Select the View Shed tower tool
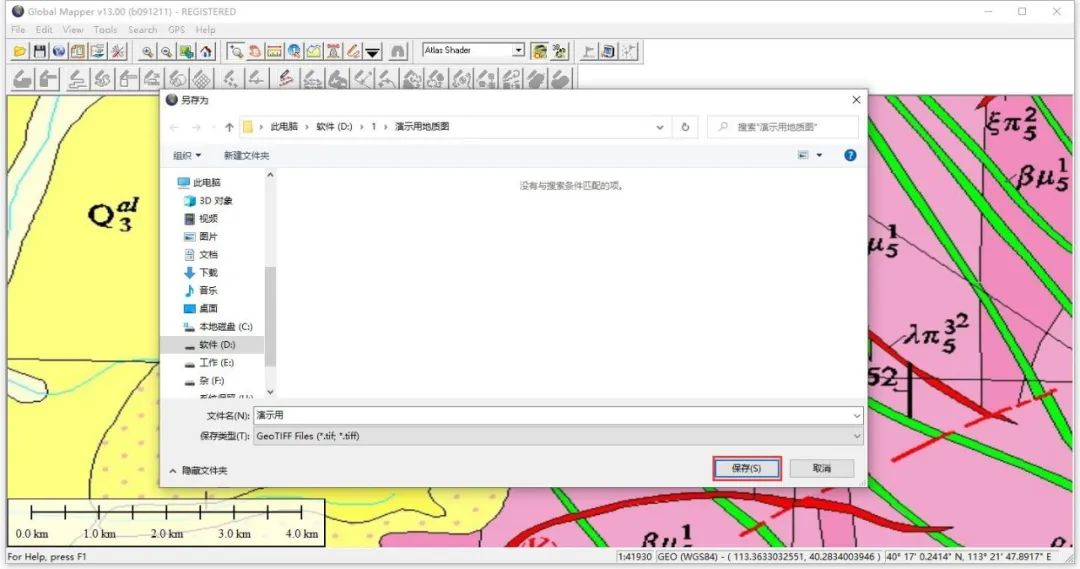This screenshot has height=569, width=1080. [333, 51]
